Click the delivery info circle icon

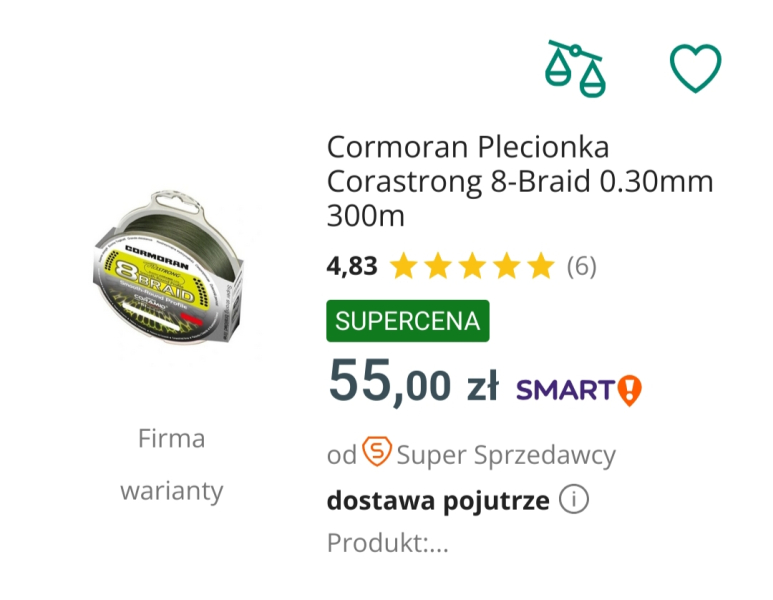[x=573, y=500]
